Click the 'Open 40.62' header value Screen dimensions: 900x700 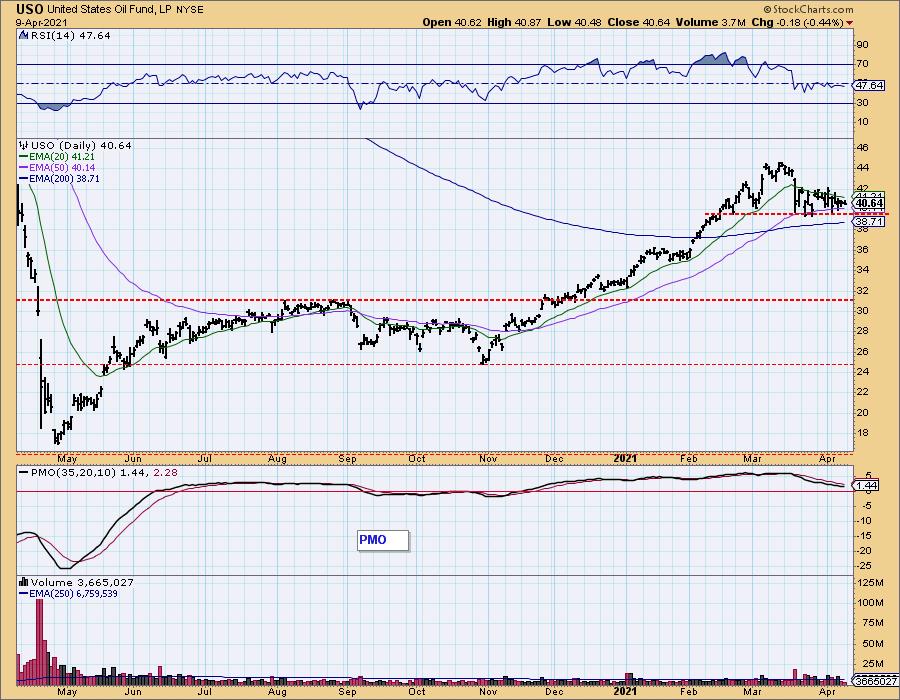[x=452, y=22]
